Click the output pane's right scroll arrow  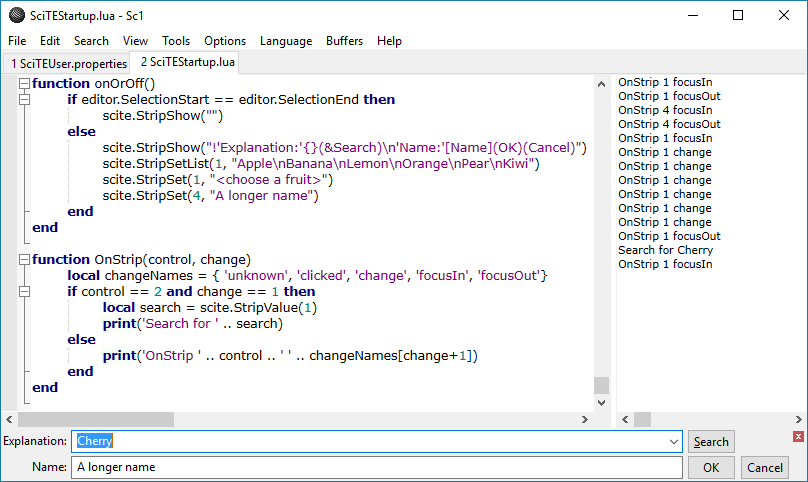point(799,419)
